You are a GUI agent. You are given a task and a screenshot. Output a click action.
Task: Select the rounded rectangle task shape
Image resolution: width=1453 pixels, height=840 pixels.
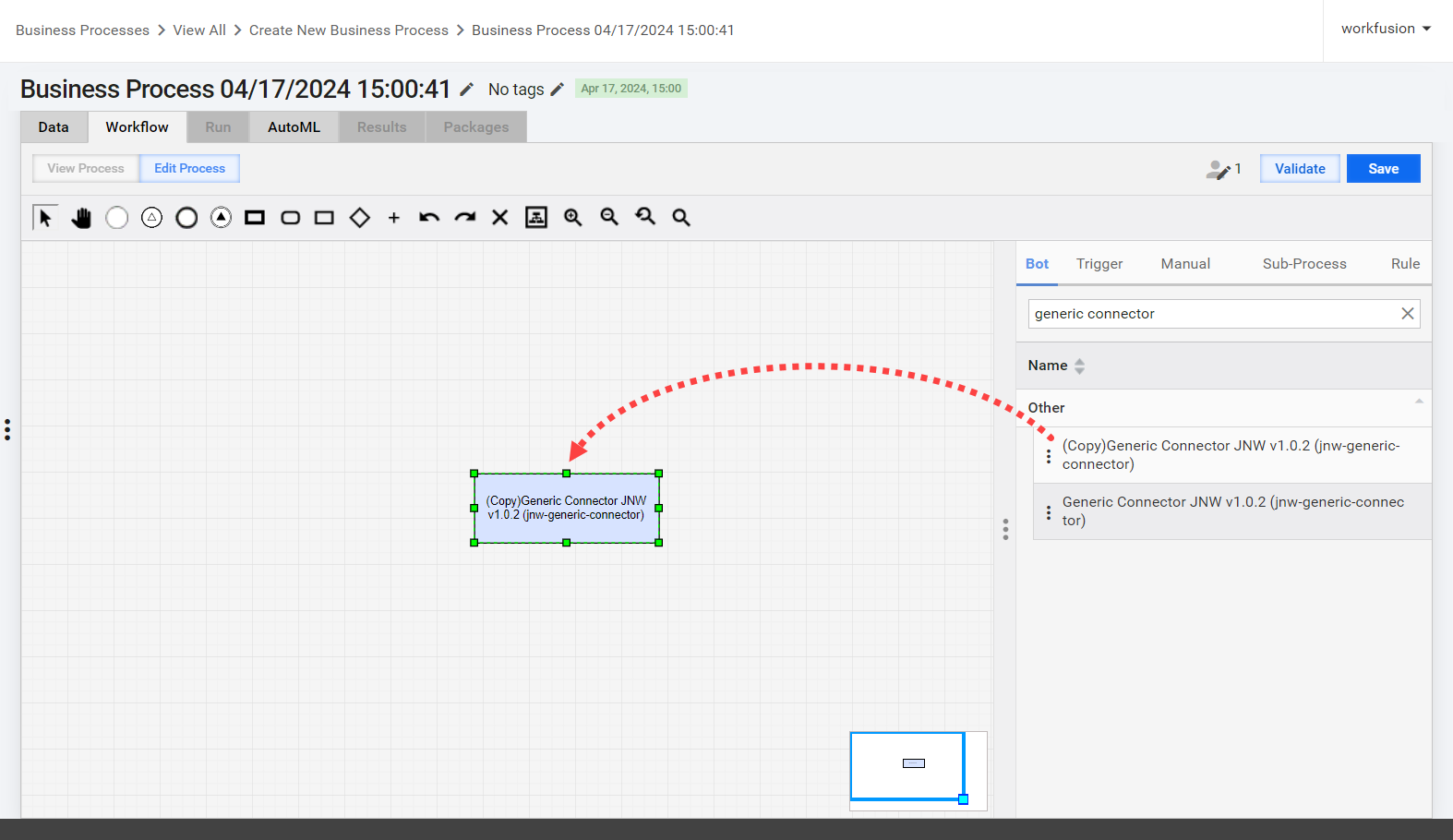(x=291, y=218)
